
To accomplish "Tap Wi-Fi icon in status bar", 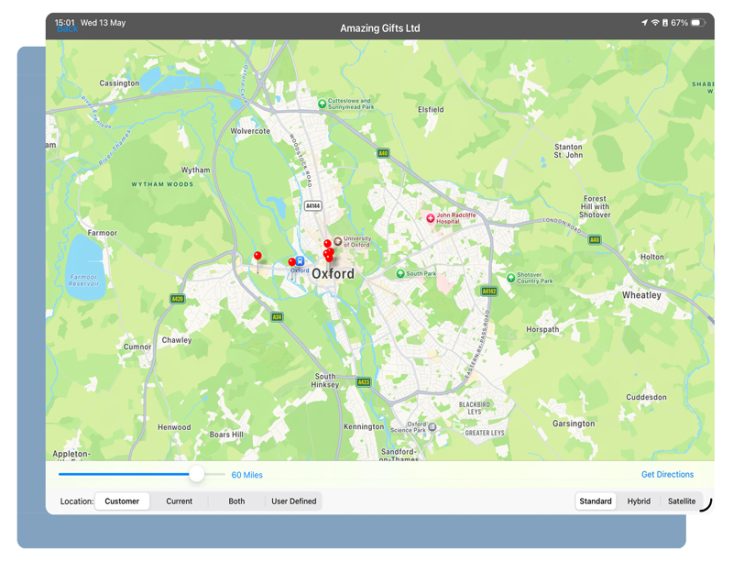I will click(655, 22).
